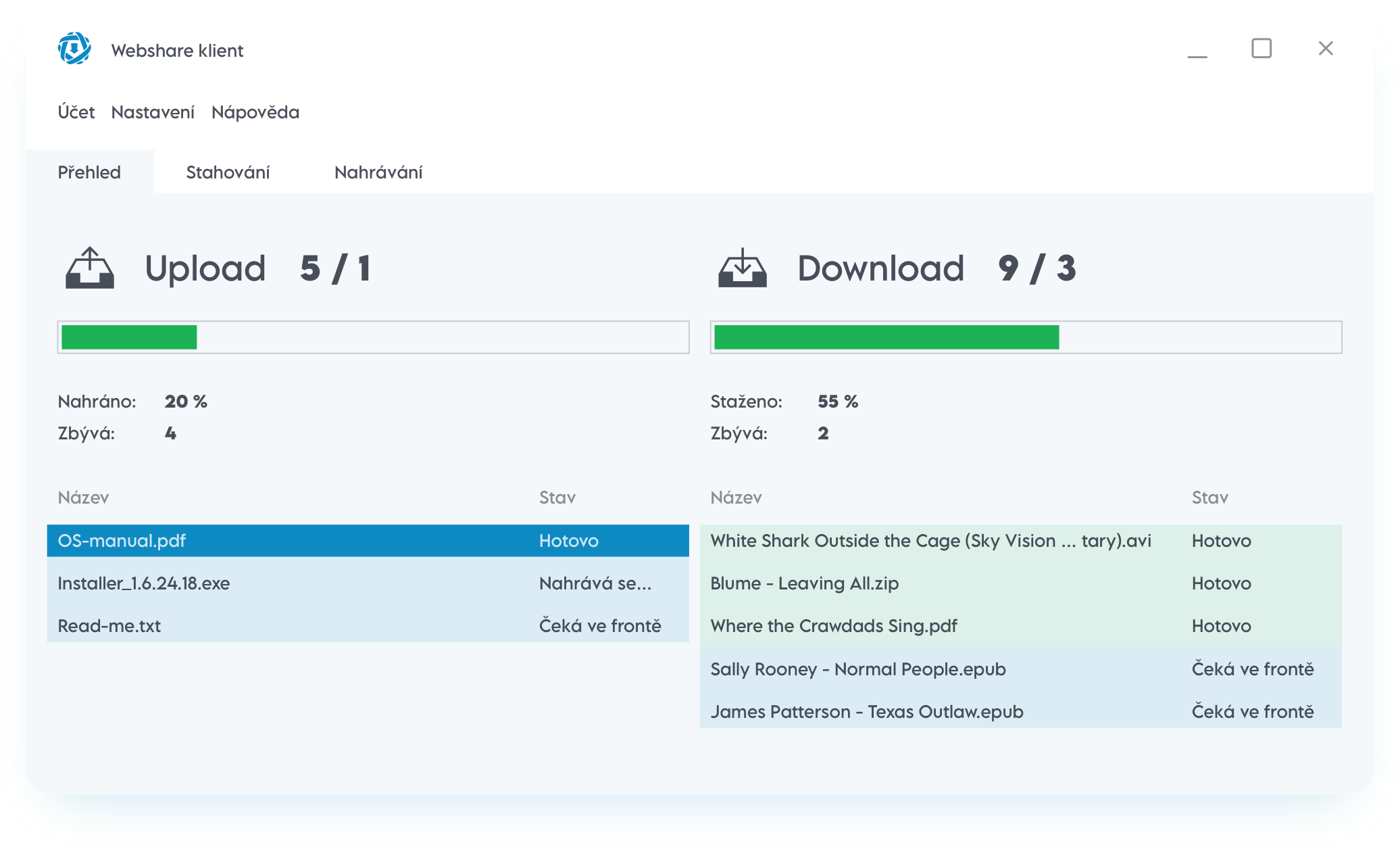Maximize the Webshare klient window
Screen dimensions: 1400x849
point(1261,49)
